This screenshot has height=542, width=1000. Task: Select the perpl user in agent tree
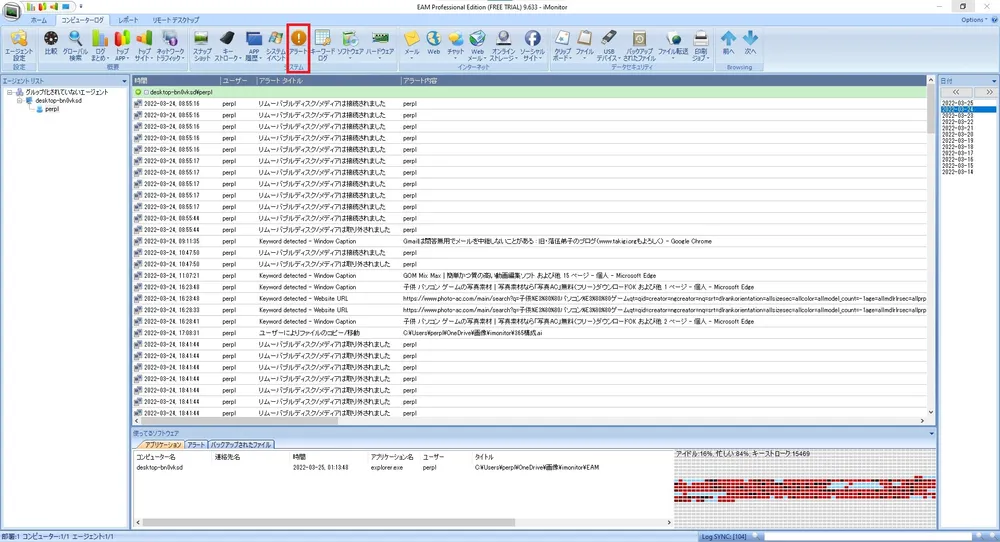coord(52,109)
